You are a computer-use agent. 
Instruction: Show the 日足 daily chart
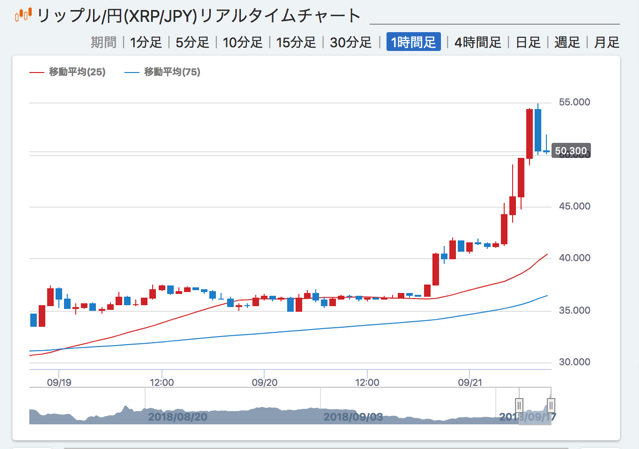point(528,42)
